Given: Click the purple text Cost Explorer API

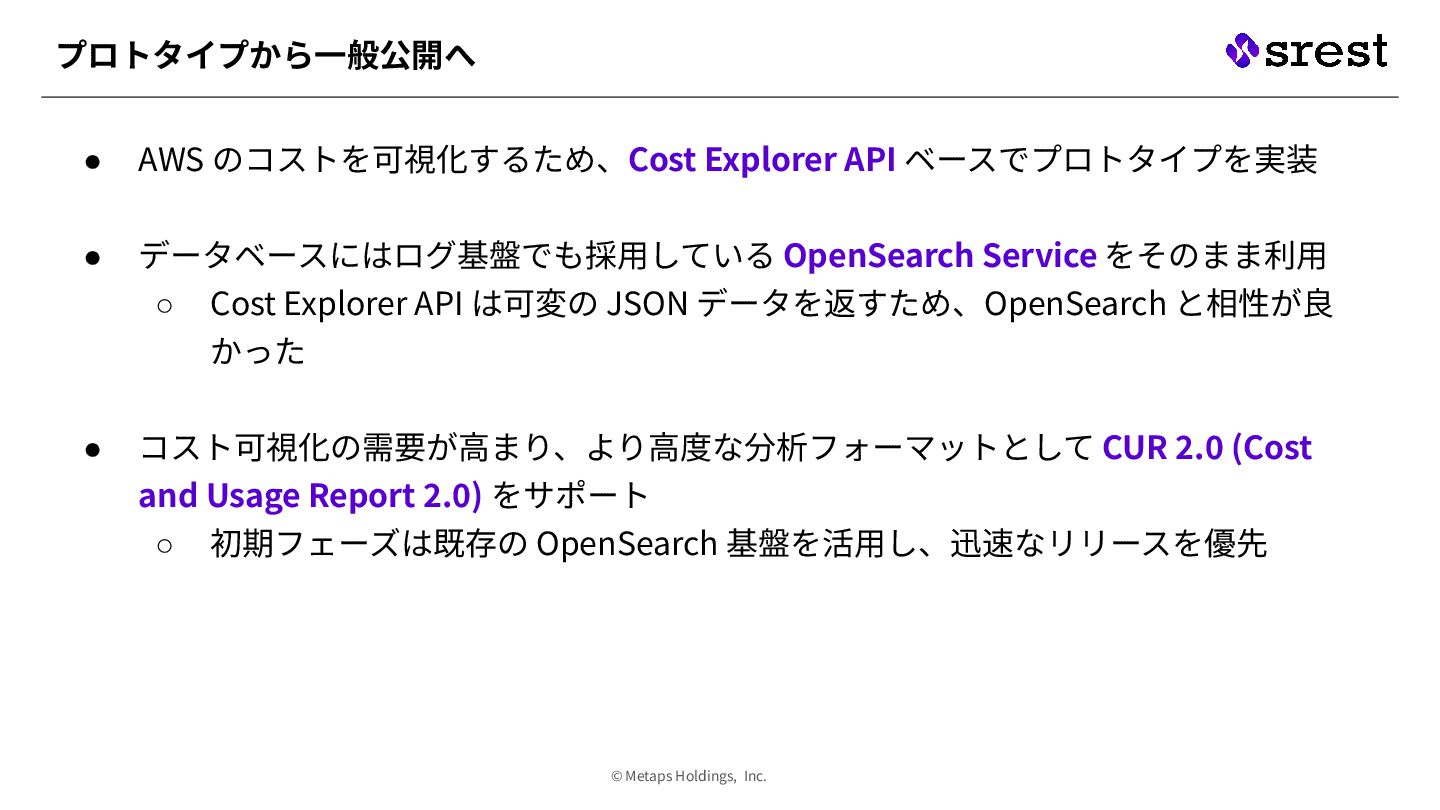Looking at the screenshot, I should [762, 160].
